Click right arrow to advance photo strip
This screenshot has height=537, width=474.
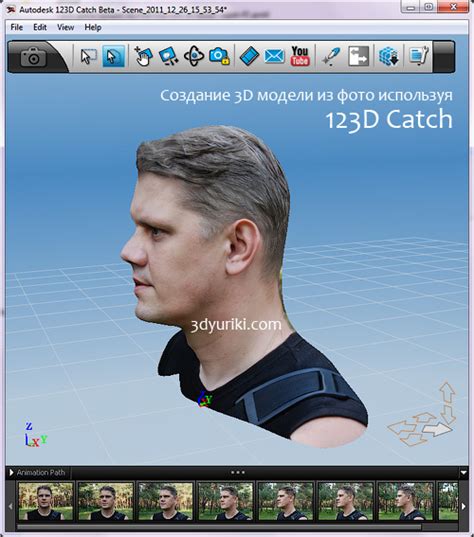coord(463,506)
